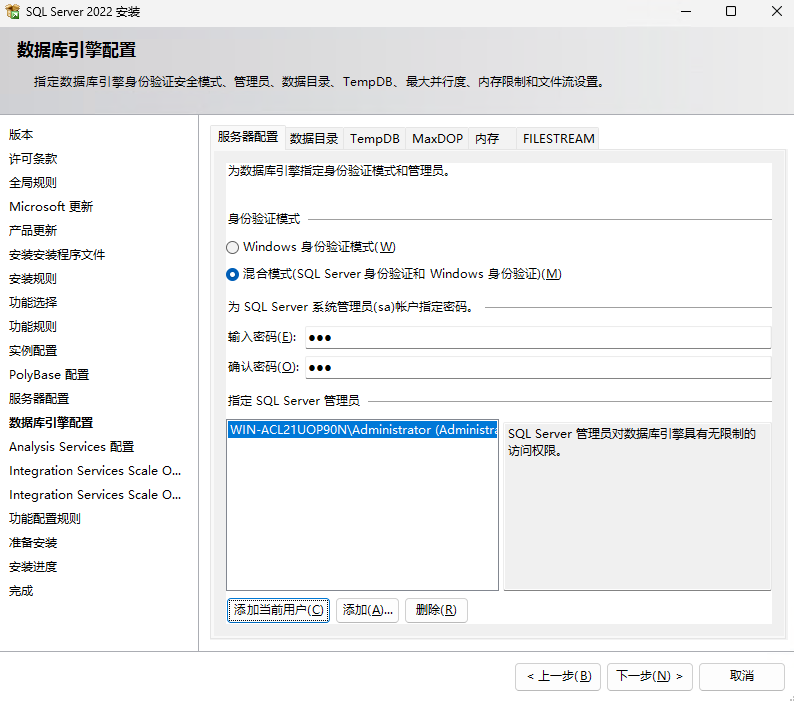Click 实例配置 in the step list
The image size is (794, 702).
click(x=33, y=351)
